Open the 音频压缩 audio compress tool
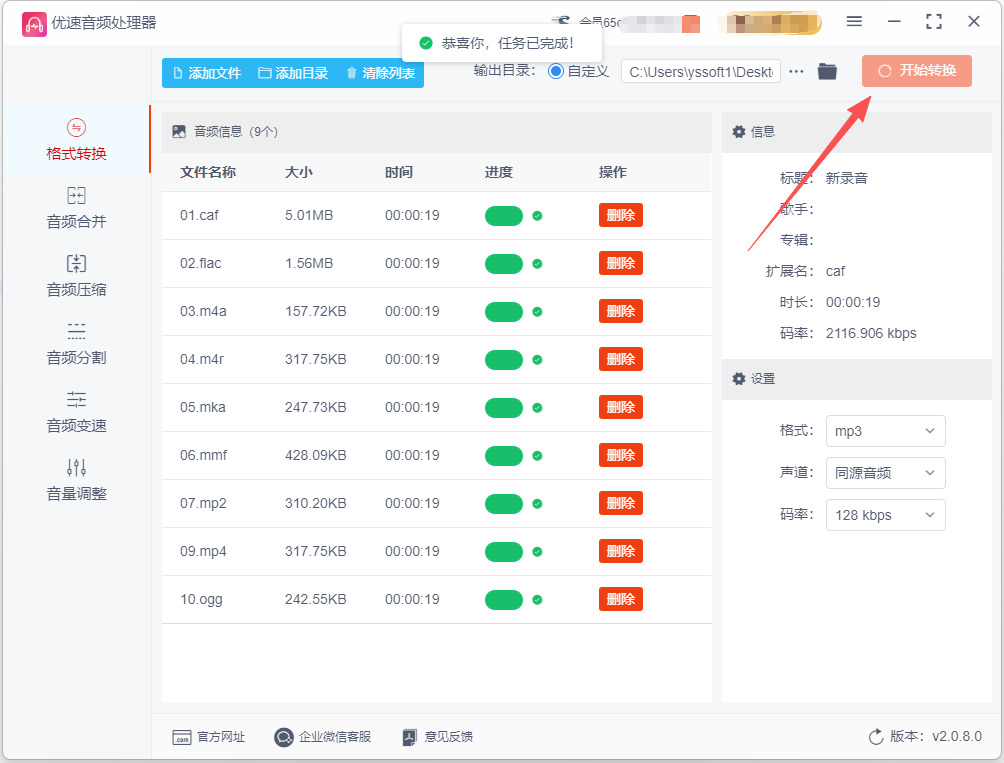 (x=76, y=275)
